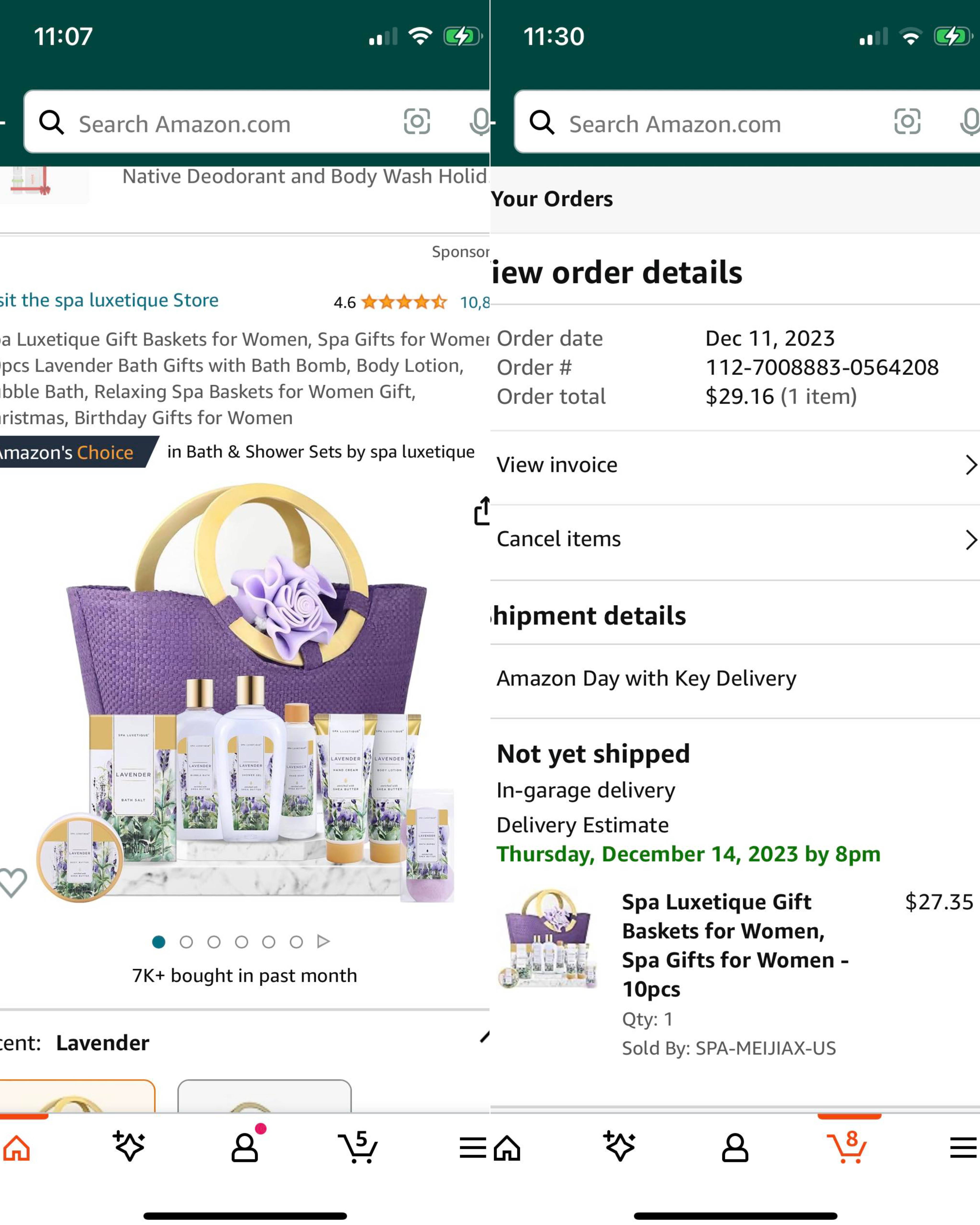Select fourth product image carousel dot

pos(241,942)
